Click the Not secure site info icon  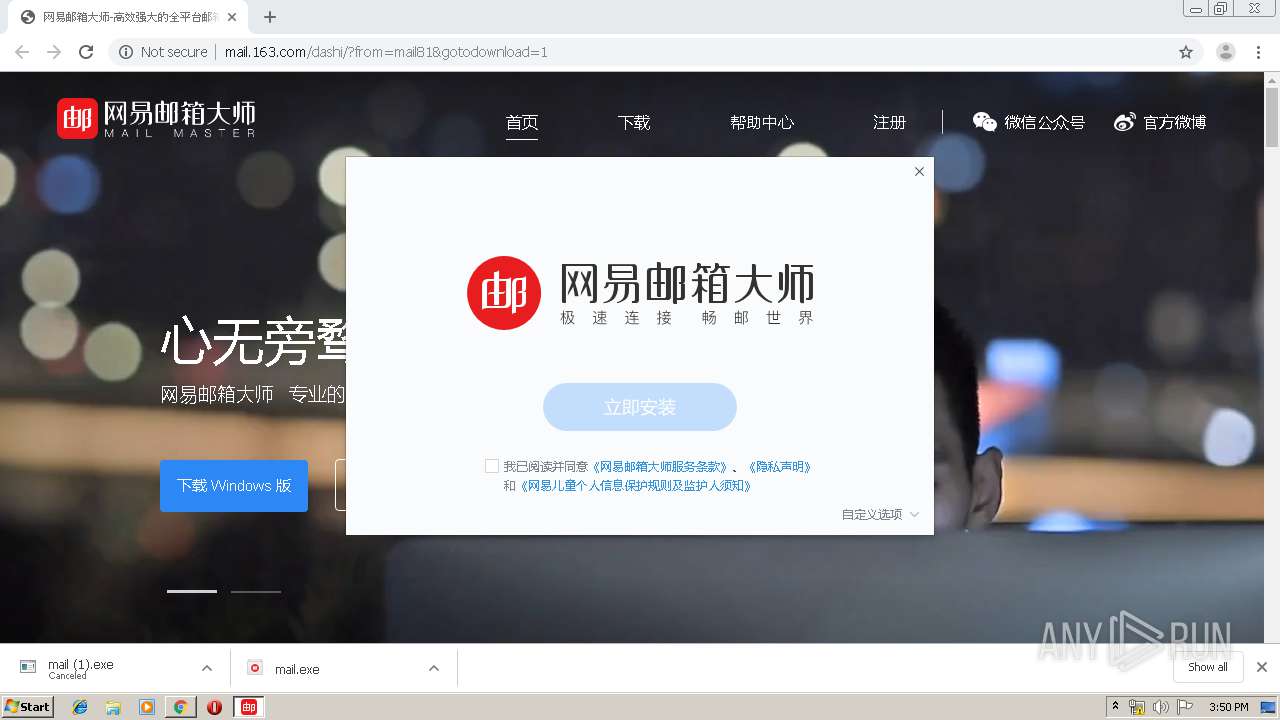point(126,52)
